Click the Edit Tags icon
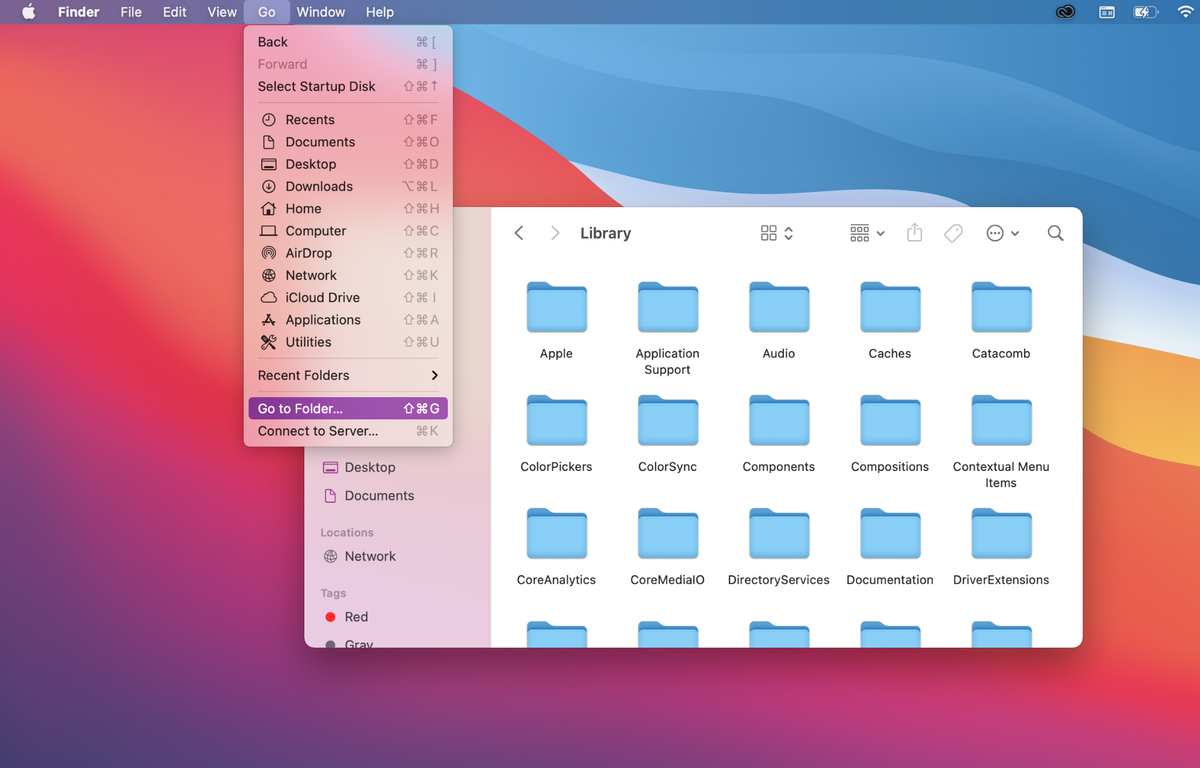The image size is (1200, 768). (953, 233)
